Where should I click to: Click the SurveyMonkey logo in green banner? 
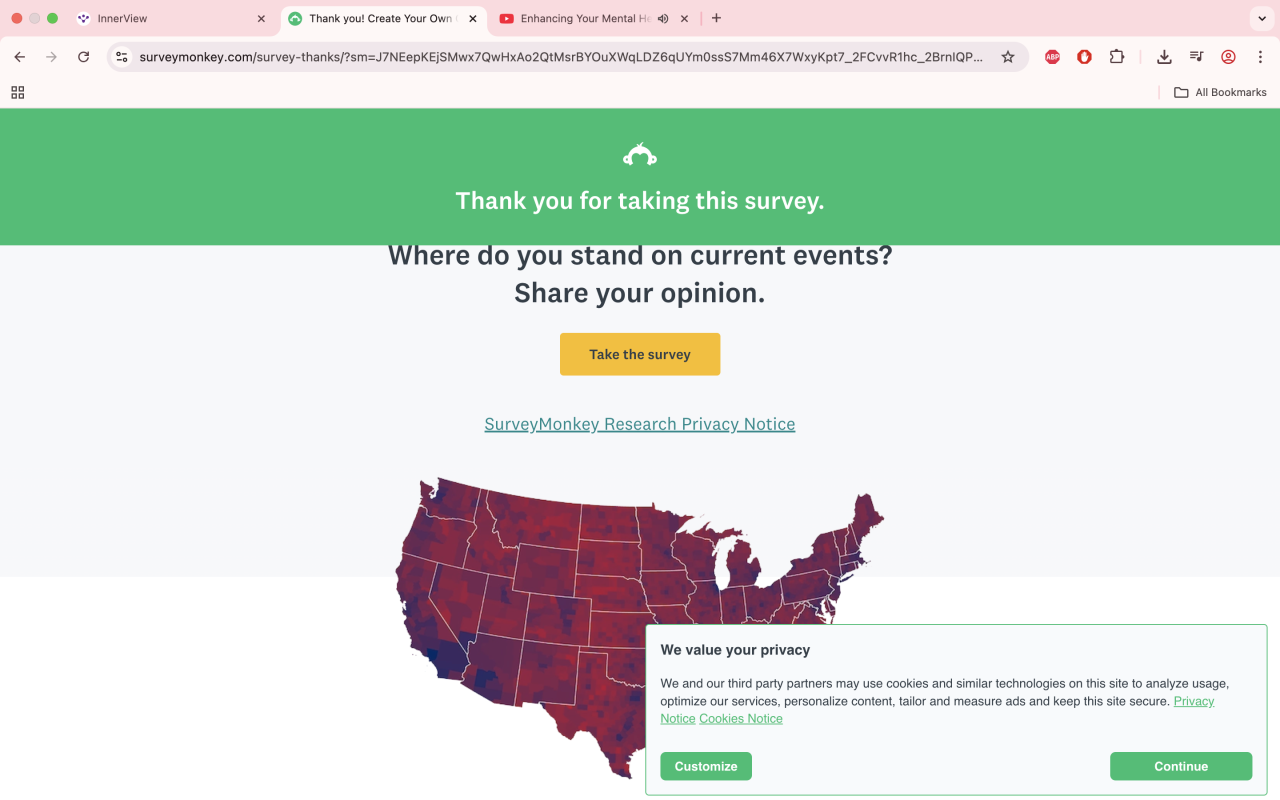640,155
